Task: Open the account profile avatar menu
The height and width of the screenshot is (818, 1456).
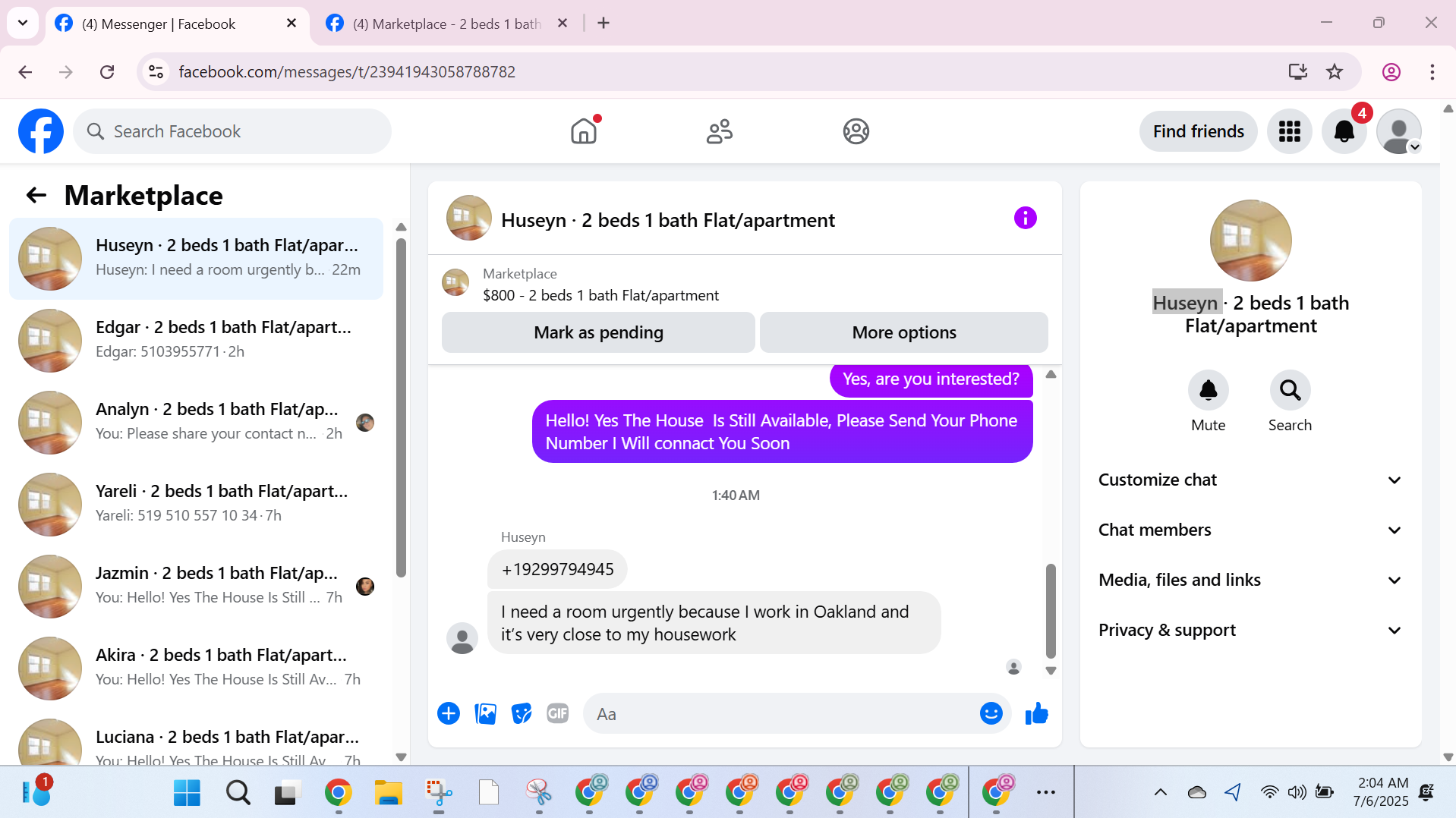Action: (1398, 131)
